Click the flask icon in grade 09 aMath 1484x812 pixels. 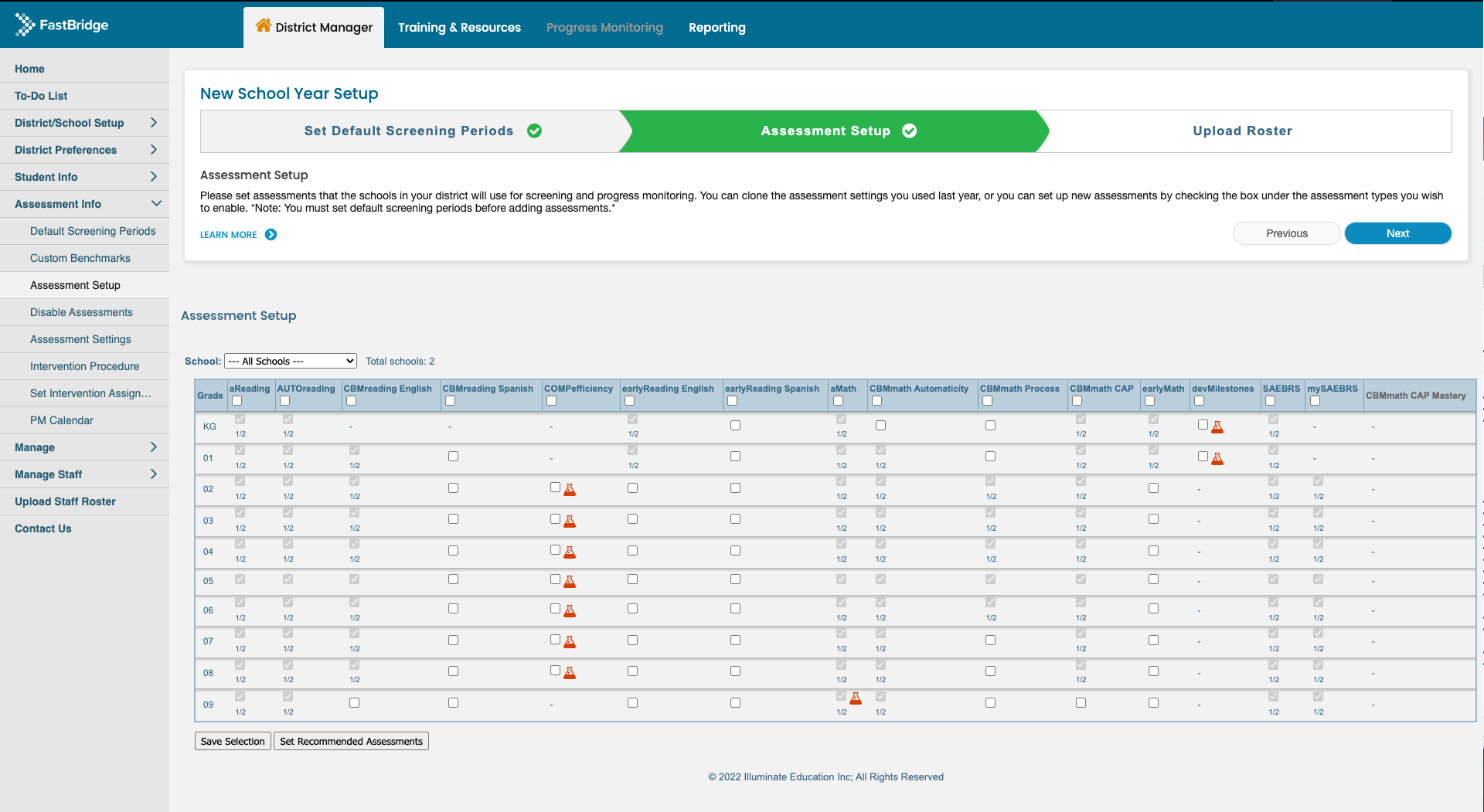tap(856, 698)
